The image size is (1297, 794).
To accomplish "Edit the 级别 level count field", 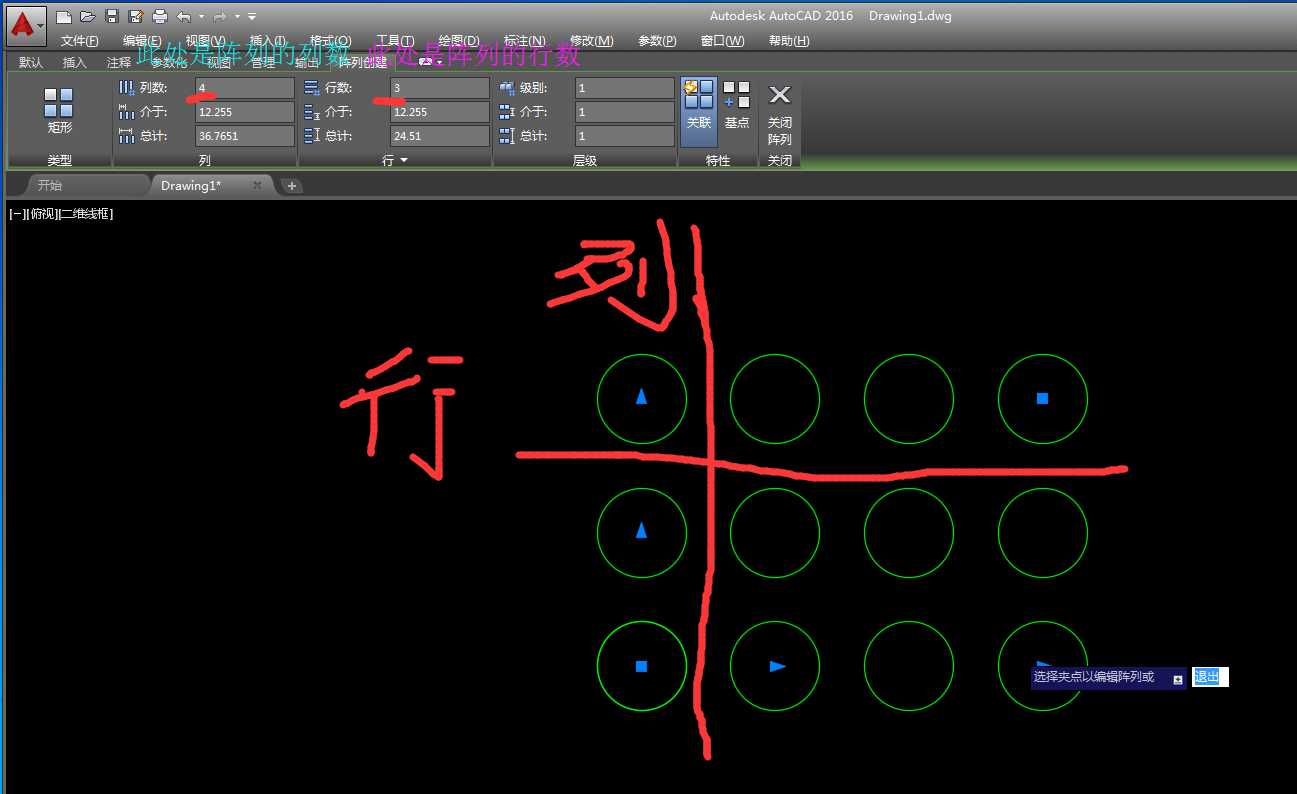I will pos(625,88).
